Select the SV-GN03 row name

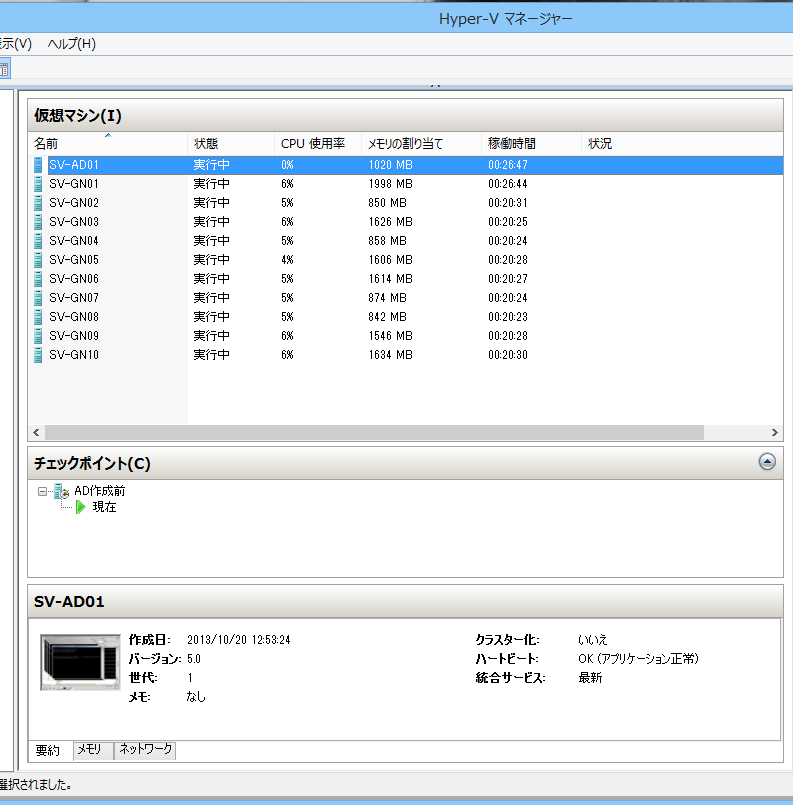pos(74,222)
